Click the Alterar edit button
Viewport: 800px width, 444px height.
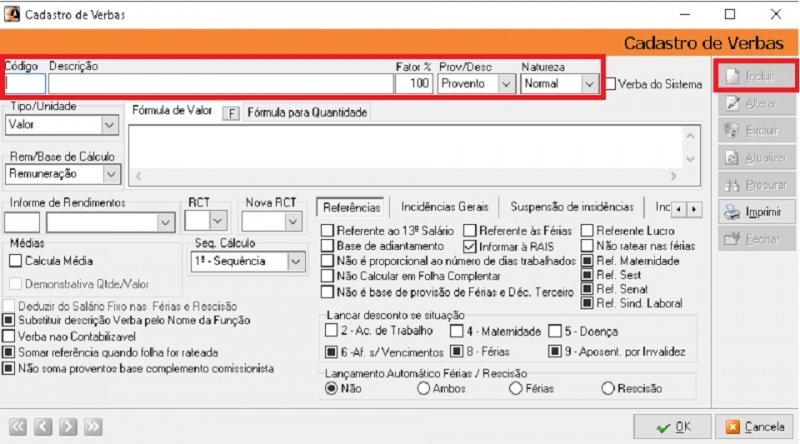coord(756,104)
